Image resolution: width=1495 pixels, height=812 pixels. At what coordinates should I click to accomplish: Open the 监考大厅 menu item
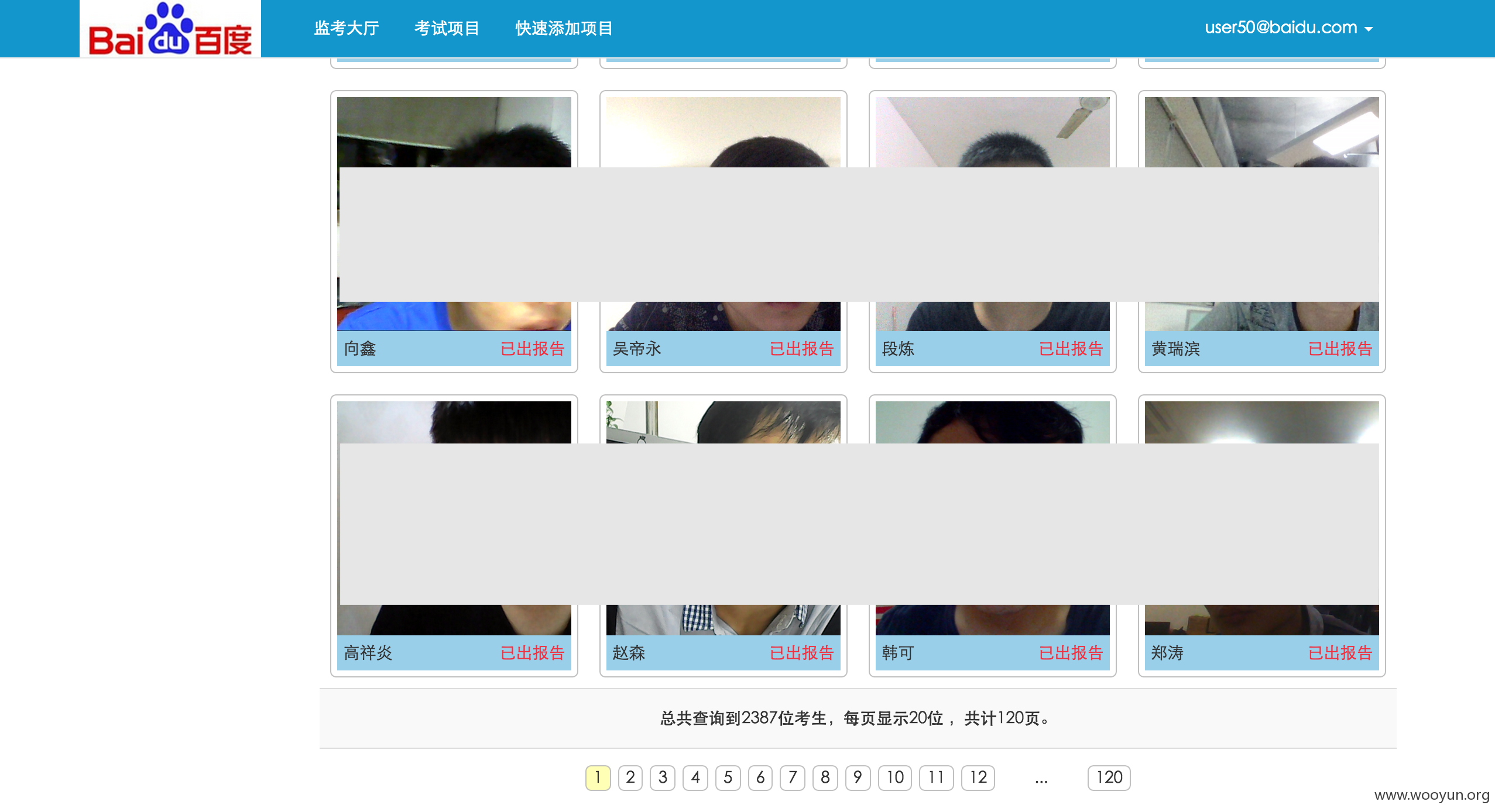[347, 28]
